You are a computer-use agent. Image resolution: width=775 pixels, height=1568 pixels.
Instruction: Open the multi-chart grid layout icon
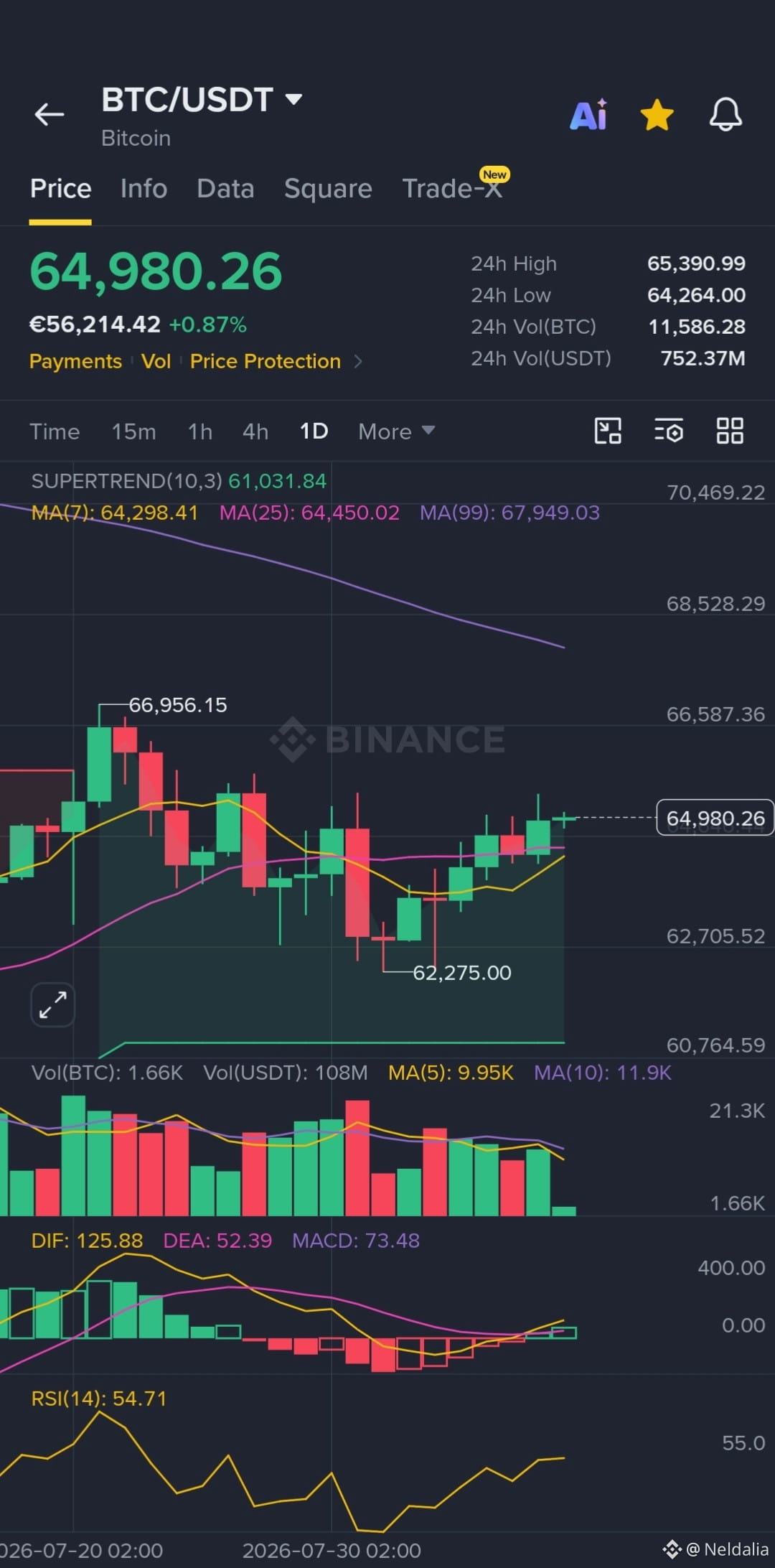(730, 431)
